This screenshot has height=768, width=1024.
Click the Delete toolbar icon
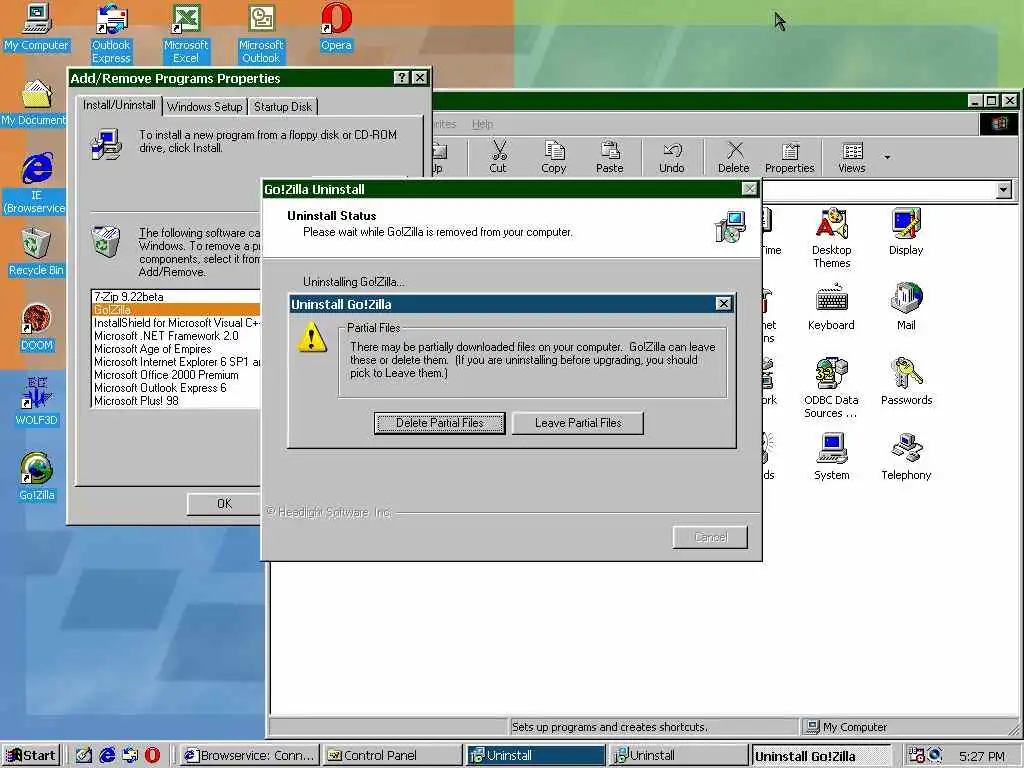(x=733, y=157)
